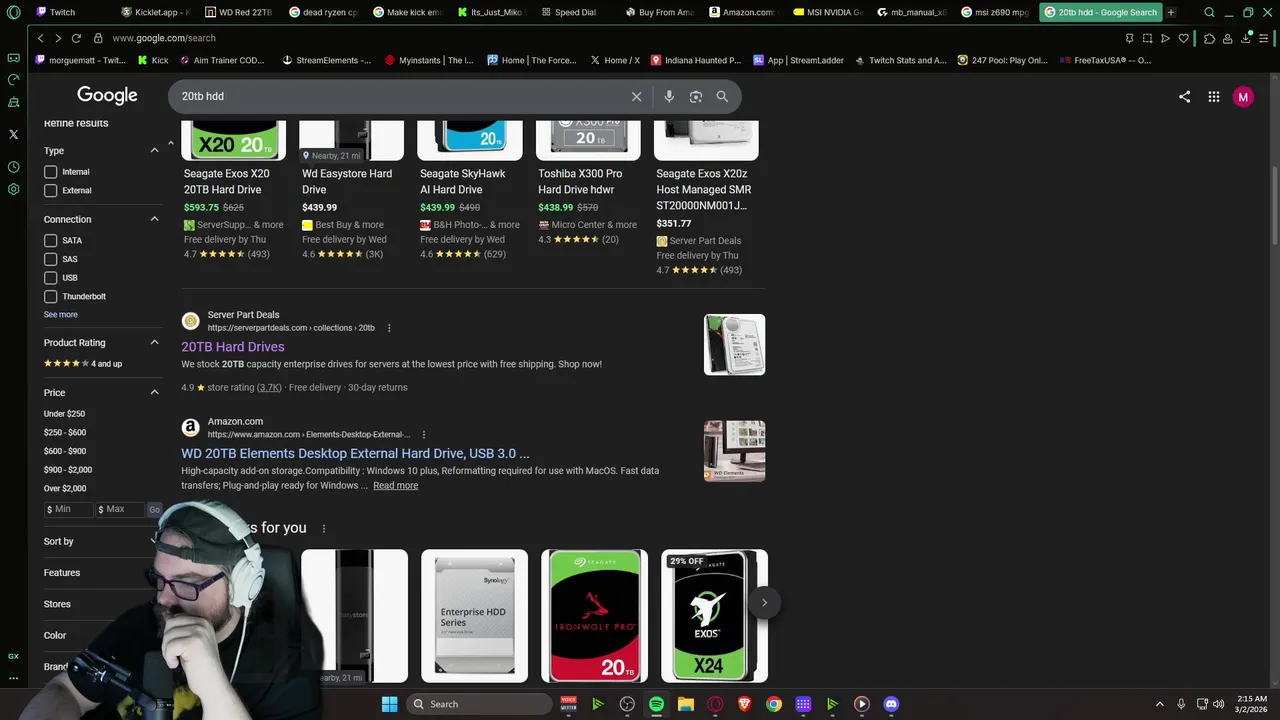Collapse the Connection filter section
This screenshot has height=720, width=1280.
(154, 219)
